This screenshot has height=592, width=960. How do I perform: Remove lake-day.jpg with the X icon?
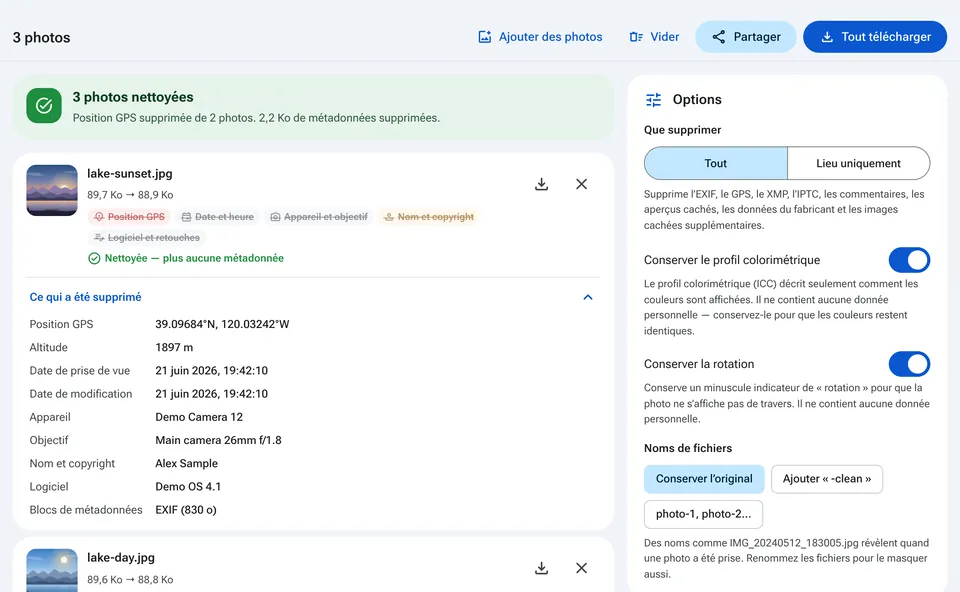(582, 568)
